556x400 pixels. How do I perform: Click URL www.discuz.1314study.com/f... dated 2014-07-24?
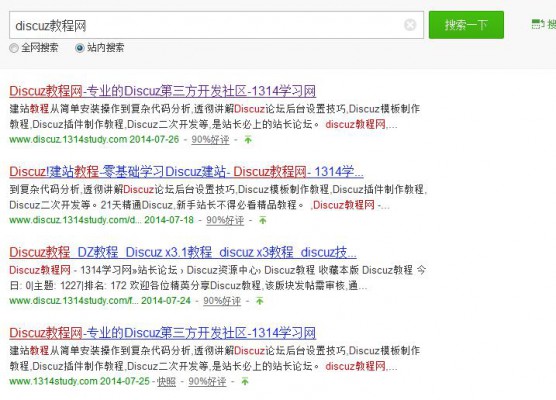click(74, 300)
